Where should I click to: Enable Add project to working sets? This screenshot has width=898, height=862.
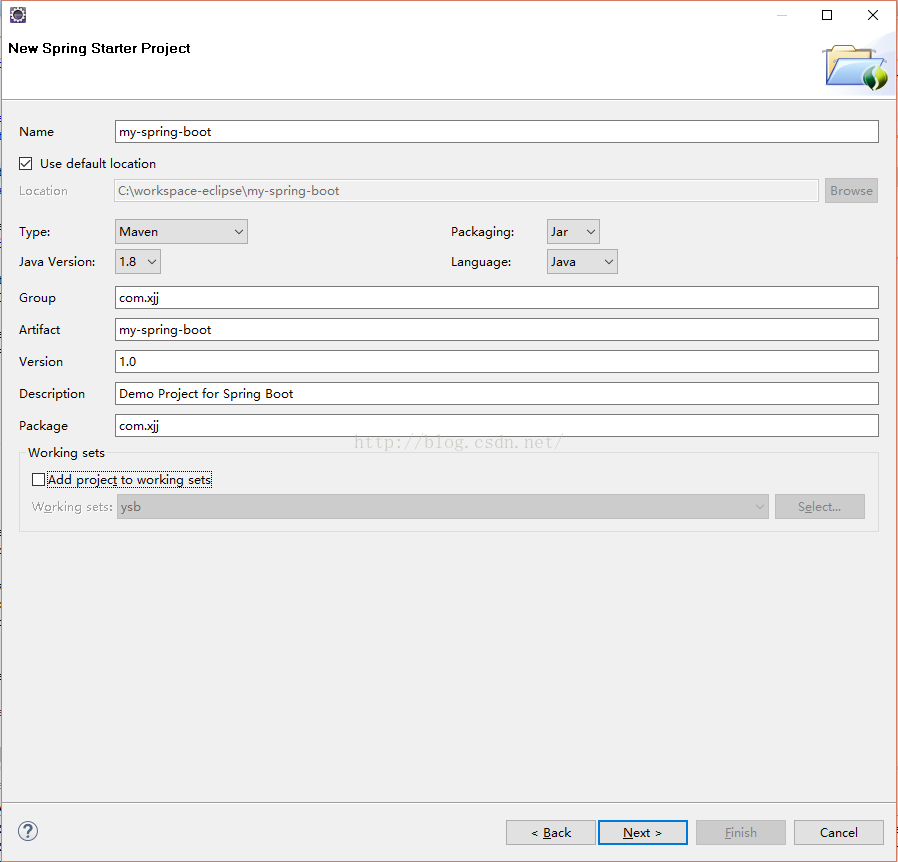click(x=38, y=479)
